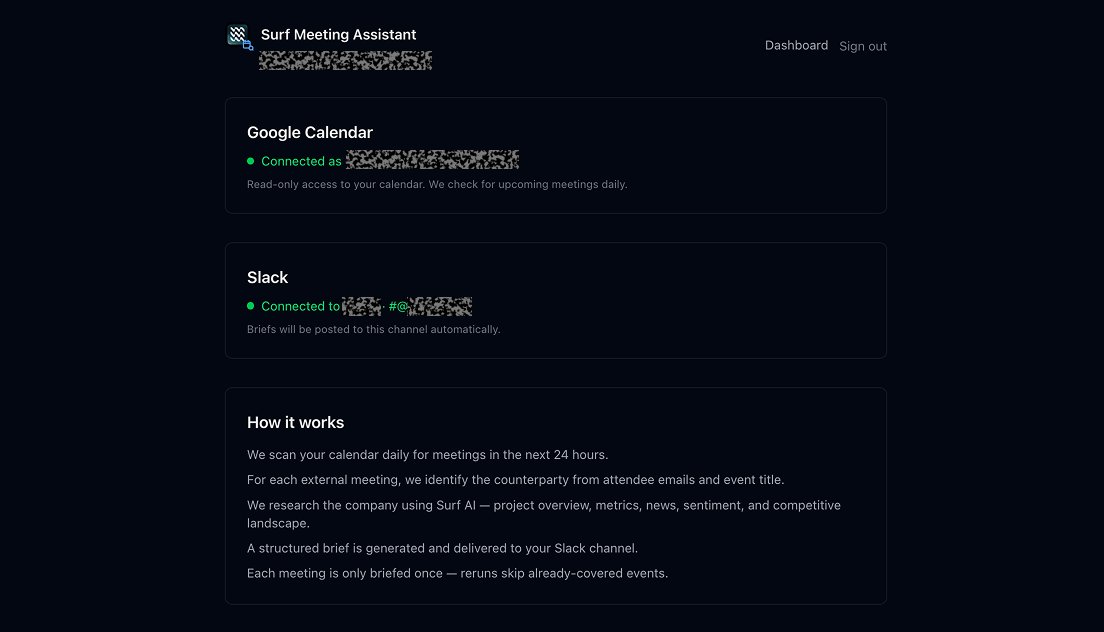This screenshot has height=632, width=1104.
Task: Click the line mentioning Surf AI research
Action: pyautogui.click(x=543, y=505)
